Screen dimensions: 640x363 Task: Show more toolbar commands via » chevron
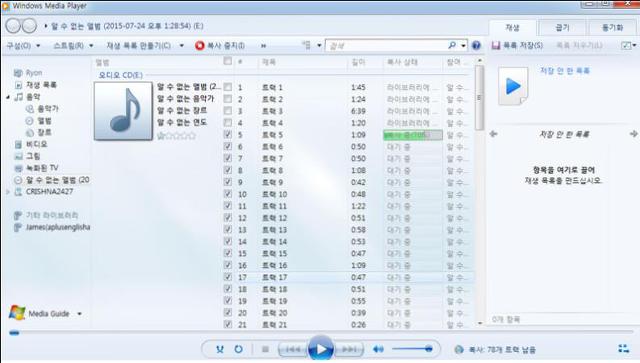pos(263,46)
